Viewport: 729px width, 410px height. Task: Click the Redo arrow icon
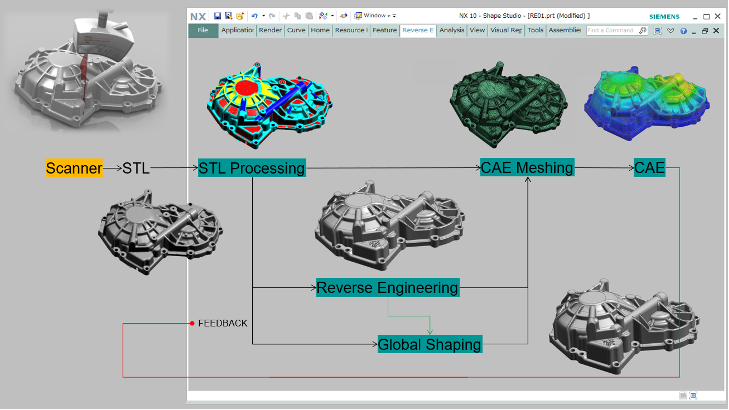click(272, 16)
